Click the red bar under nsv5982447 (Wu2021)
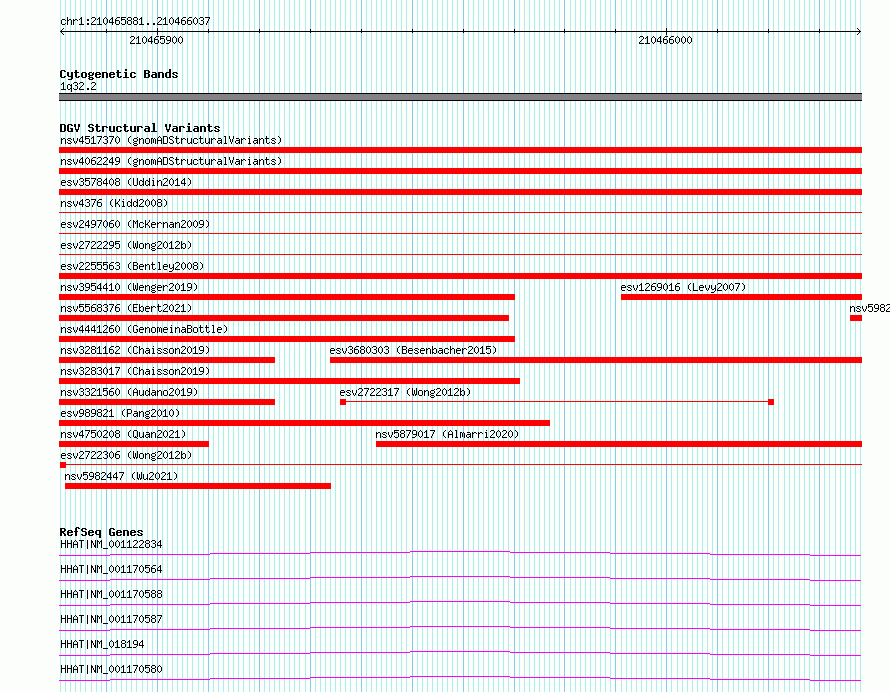890x692 pixels. [x=198, y=486]
